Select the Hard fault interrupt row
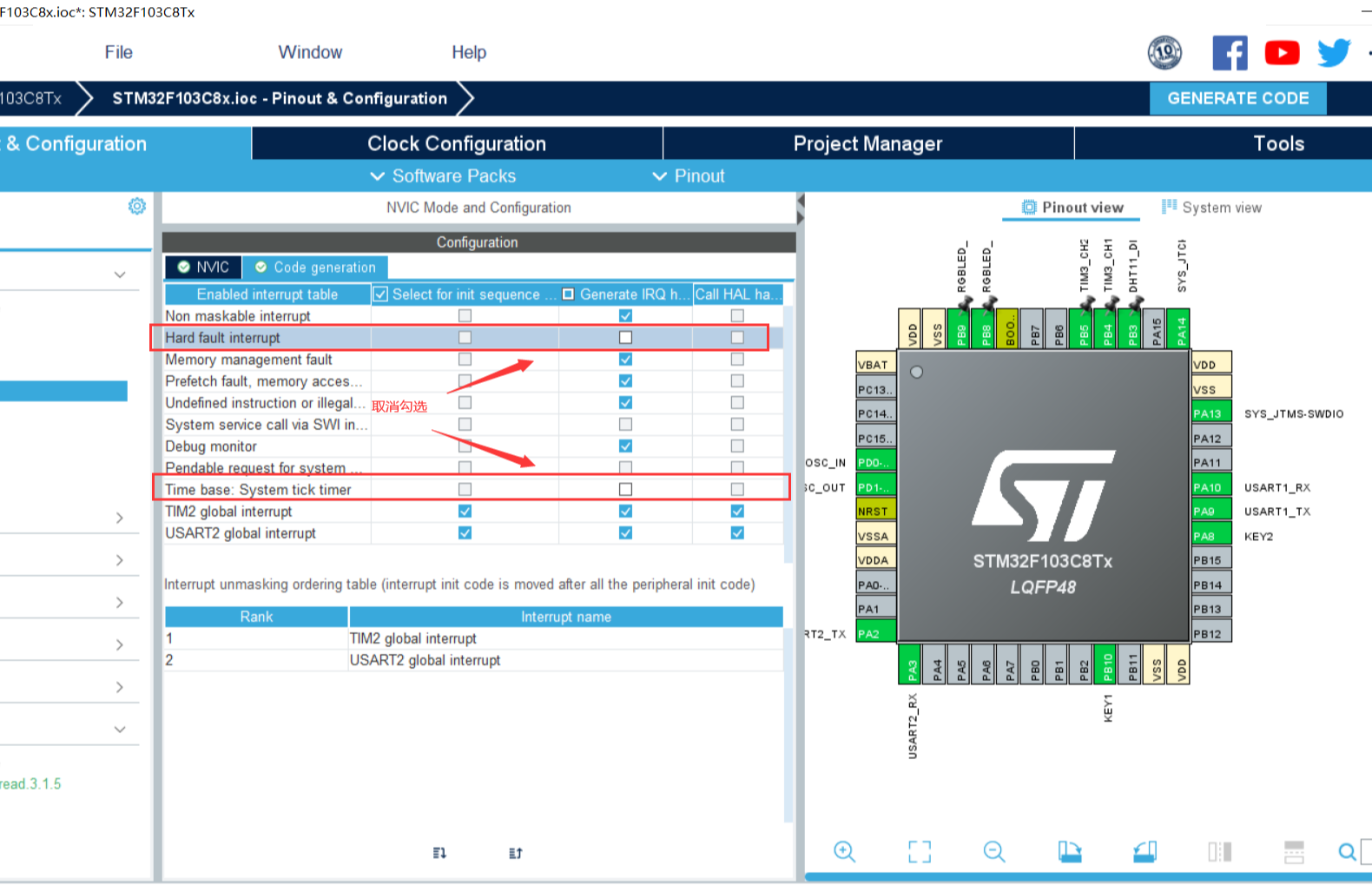The image size is (1372, 892). pos(473,337)
